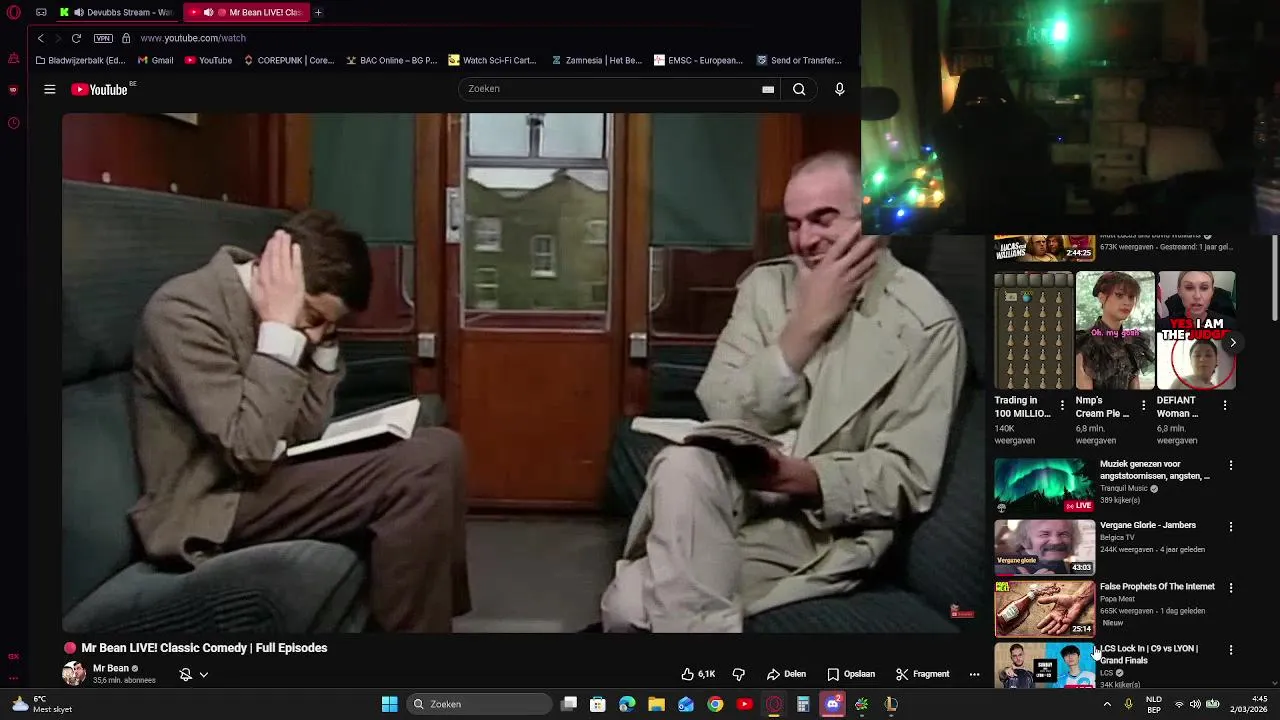This screenshot has height=720, width=1280.
Task: Switch to Mr Bean LIVE tab
Action: tap(247, 12)
